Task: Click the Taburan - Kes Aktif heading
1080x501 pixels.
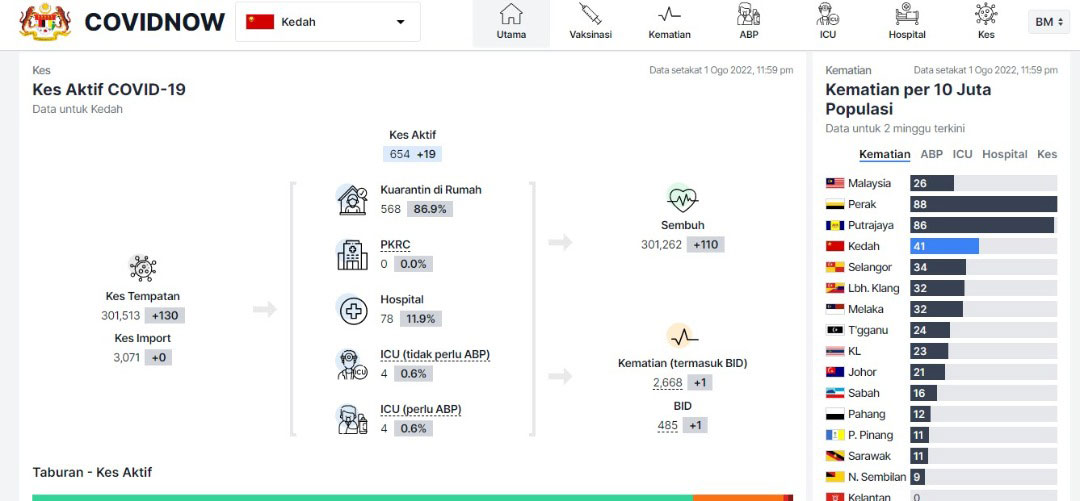Action: click(x=92, y=472)
